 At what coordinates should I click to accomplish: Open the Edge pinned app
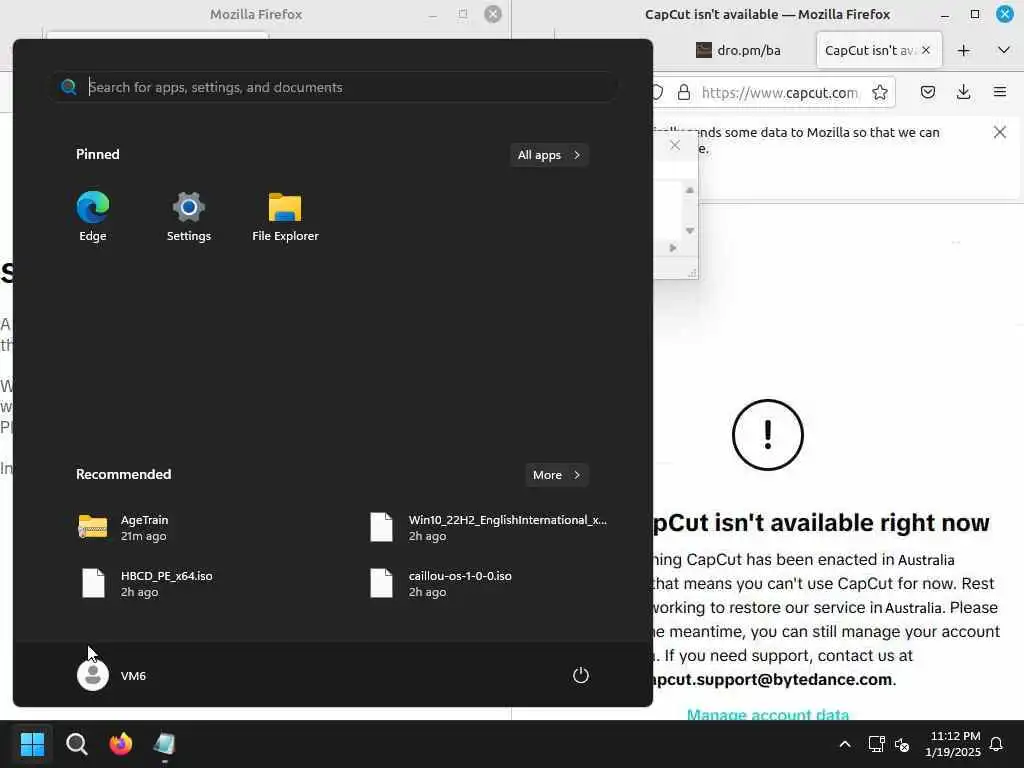[x=93, y=216]
